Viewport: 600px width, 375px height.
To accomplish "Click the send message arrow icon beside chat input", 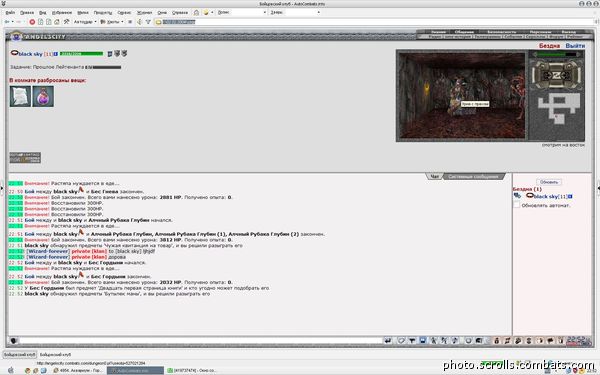I will point(388,340).
